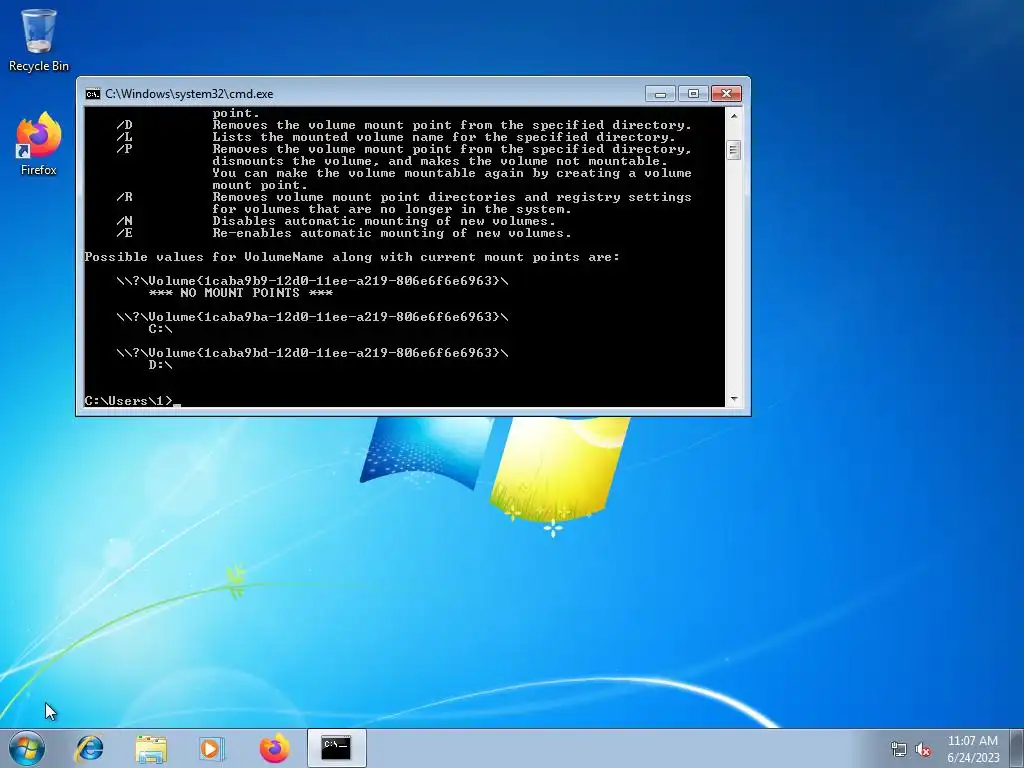Launch Windows Media Player from the taskbar
Screen dimensions: 1024x768
tap(212, 748)
